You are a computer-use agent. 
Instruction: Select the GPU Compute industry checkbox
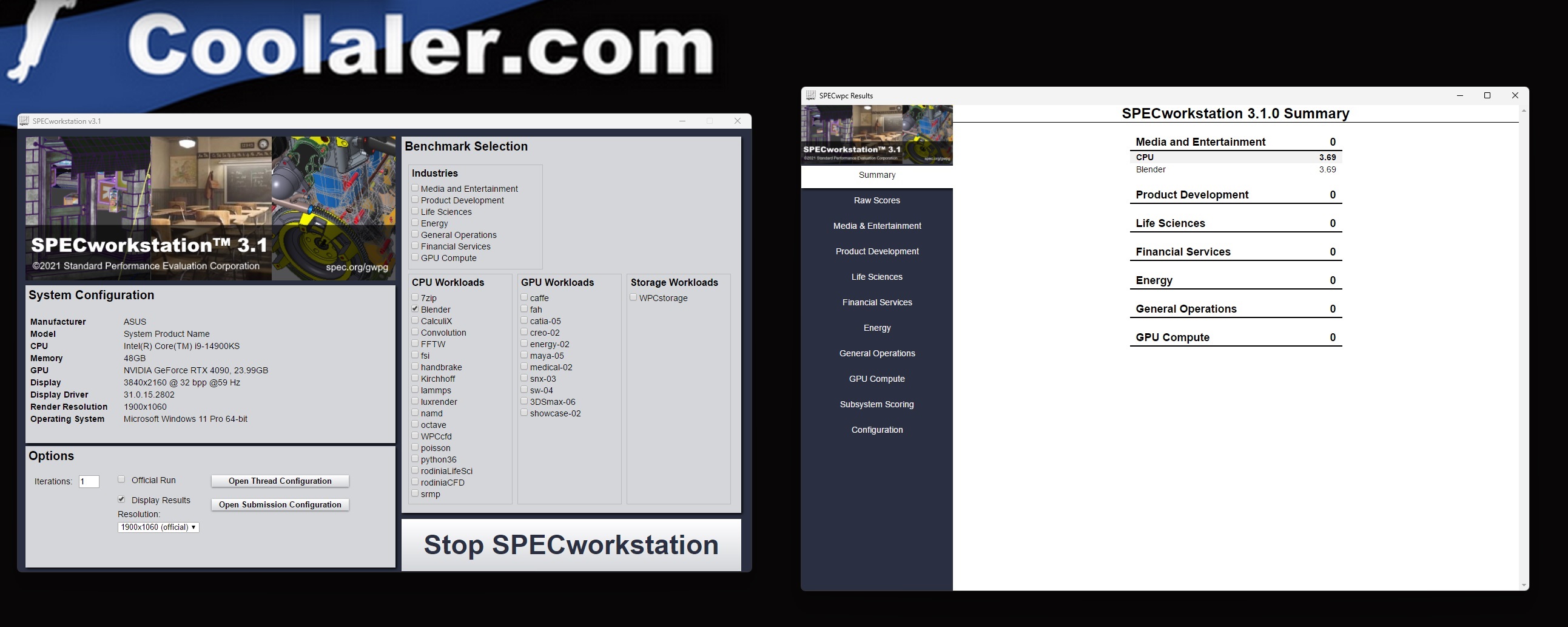(x=415, y=258)
